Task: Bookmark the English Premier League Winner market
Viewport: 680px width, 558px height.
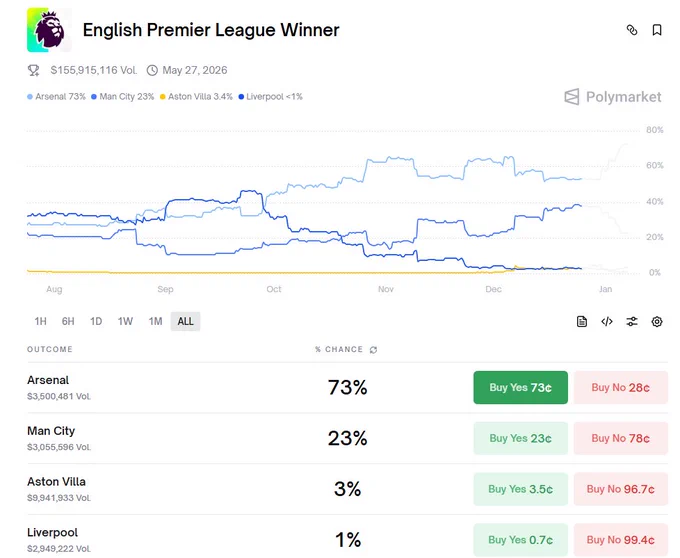Action: tap(657, 30)
